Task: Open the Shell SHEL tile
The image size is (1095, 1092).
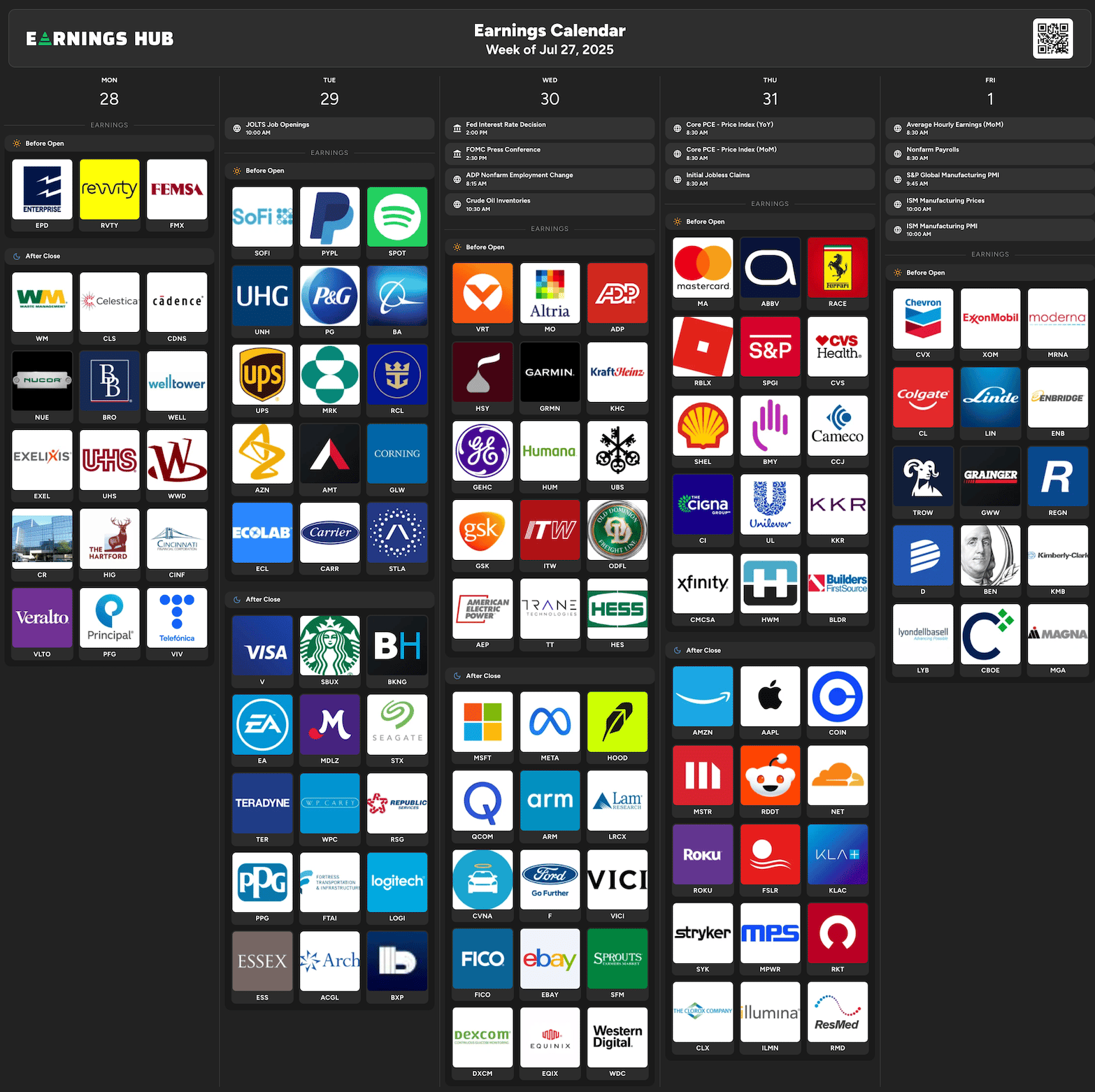Action: 703,431
